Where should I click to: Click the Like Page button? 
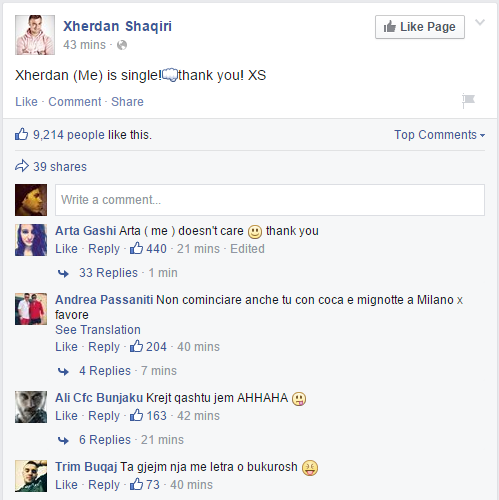420,27
